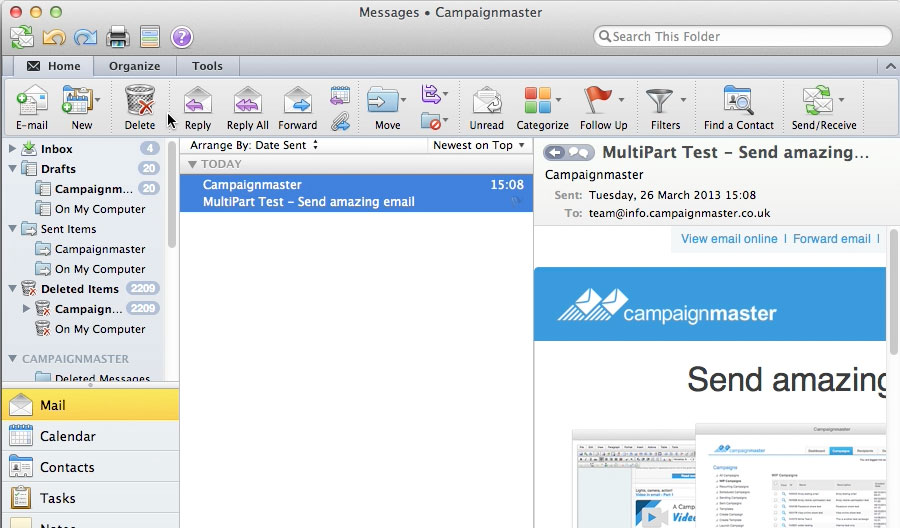Collapse the Drafts folder tree
The image size is (900, 528).
tap(12, 169)
